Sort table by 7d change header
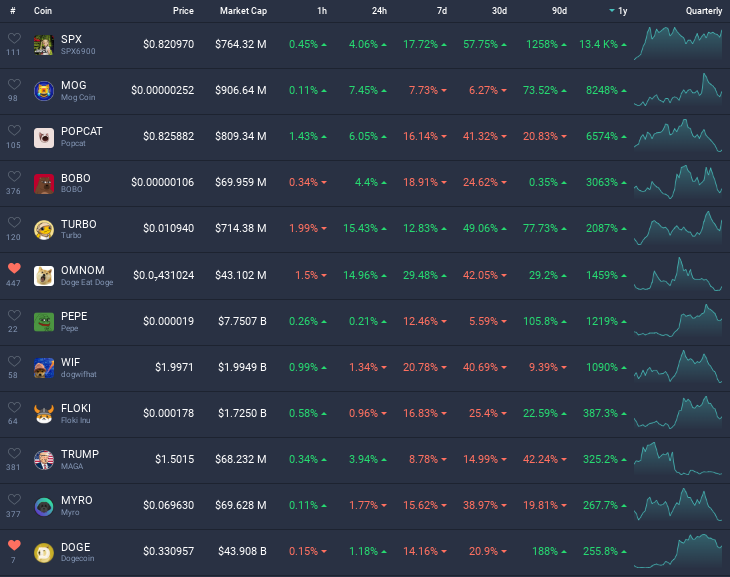 coord(442,11)
